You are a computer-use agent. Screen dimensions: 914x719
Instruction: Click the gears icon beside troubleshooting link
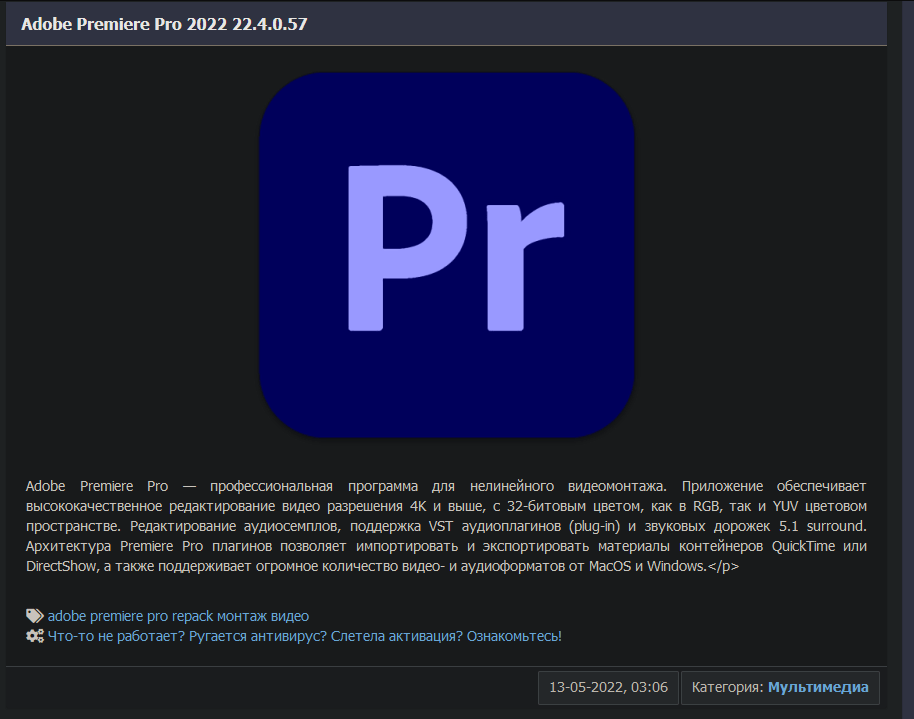coord(35,636)
